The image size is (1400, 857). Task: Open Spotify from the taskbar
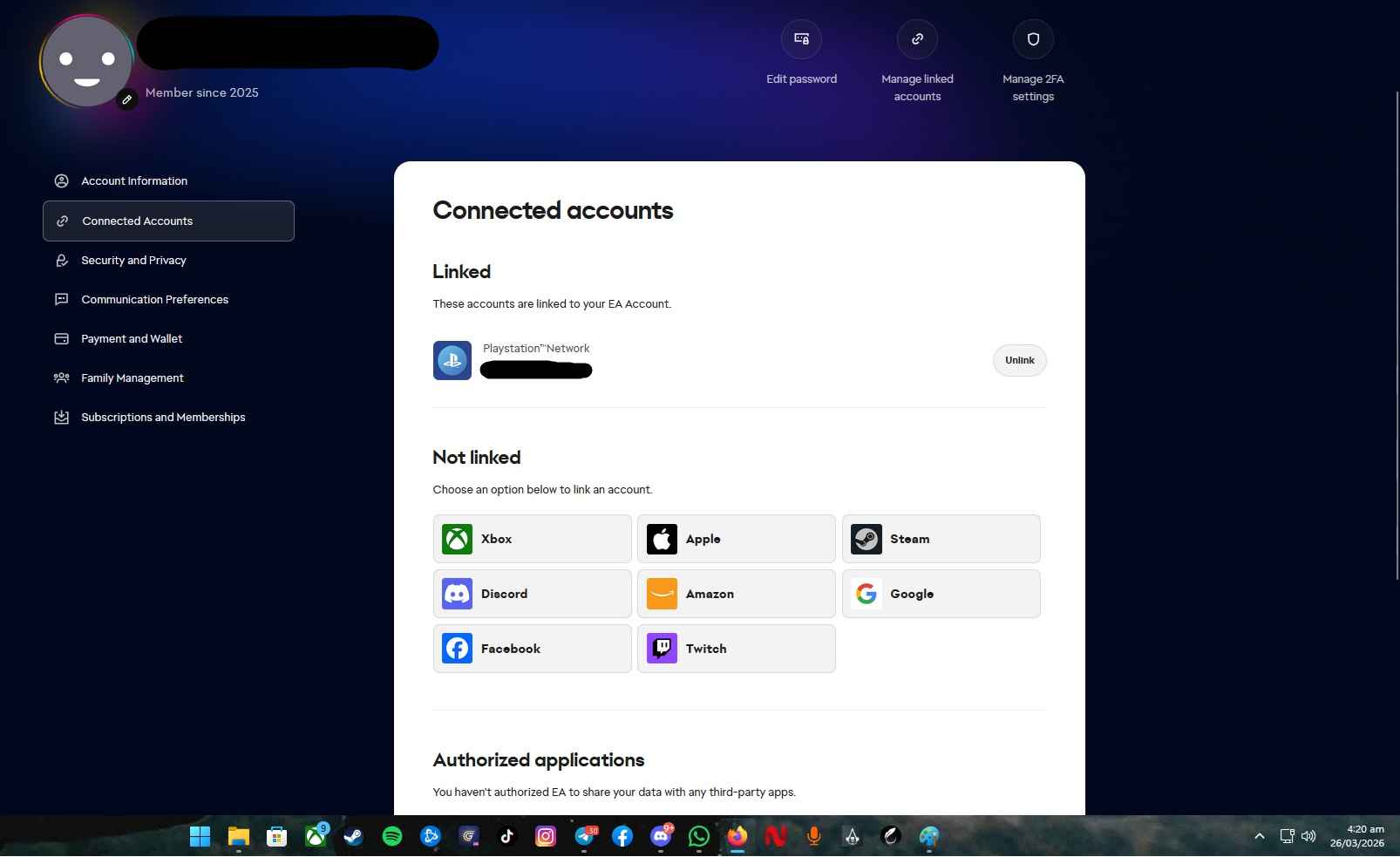(392, 837)
